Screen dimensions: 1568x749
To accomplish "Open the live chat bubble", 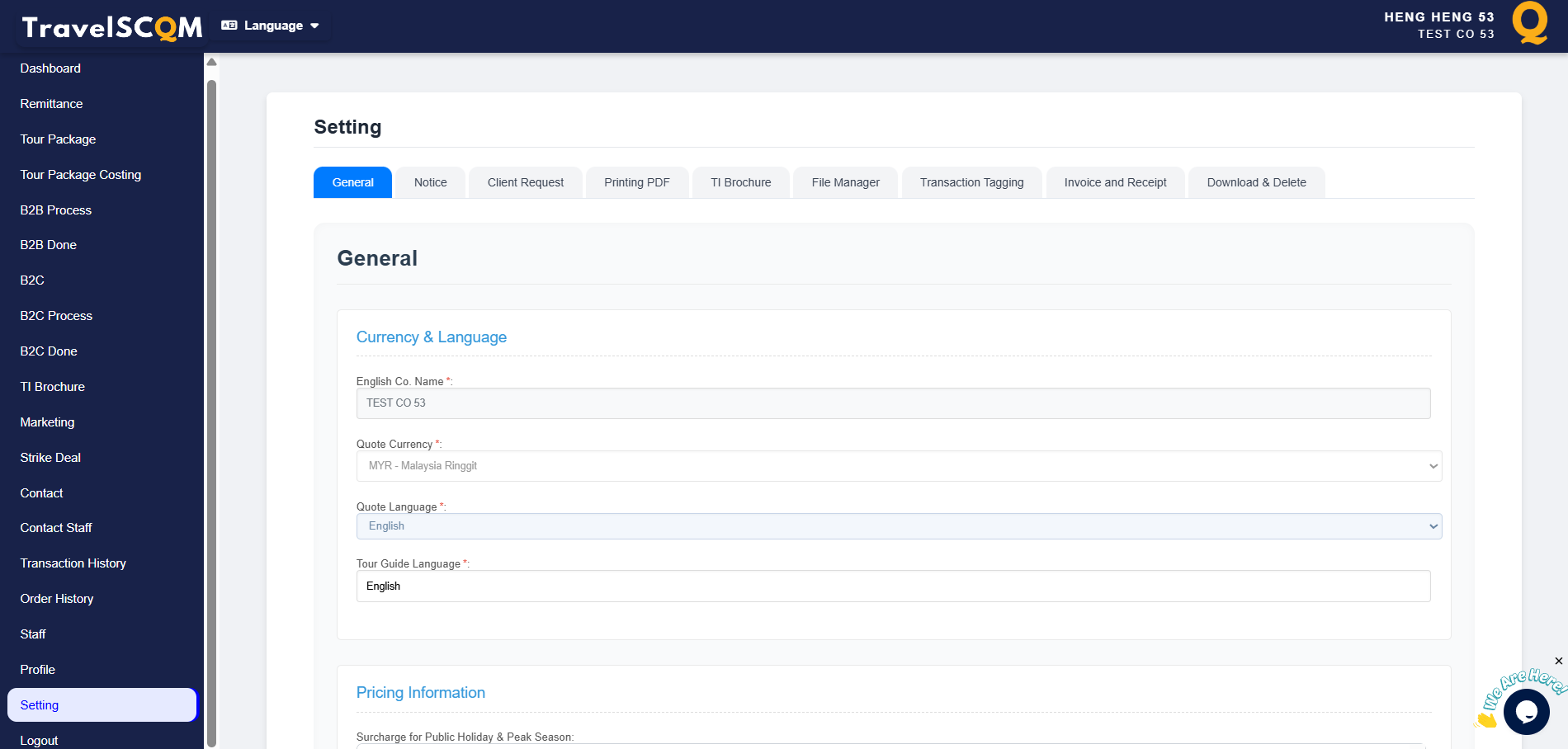I will pos(1526,710).
